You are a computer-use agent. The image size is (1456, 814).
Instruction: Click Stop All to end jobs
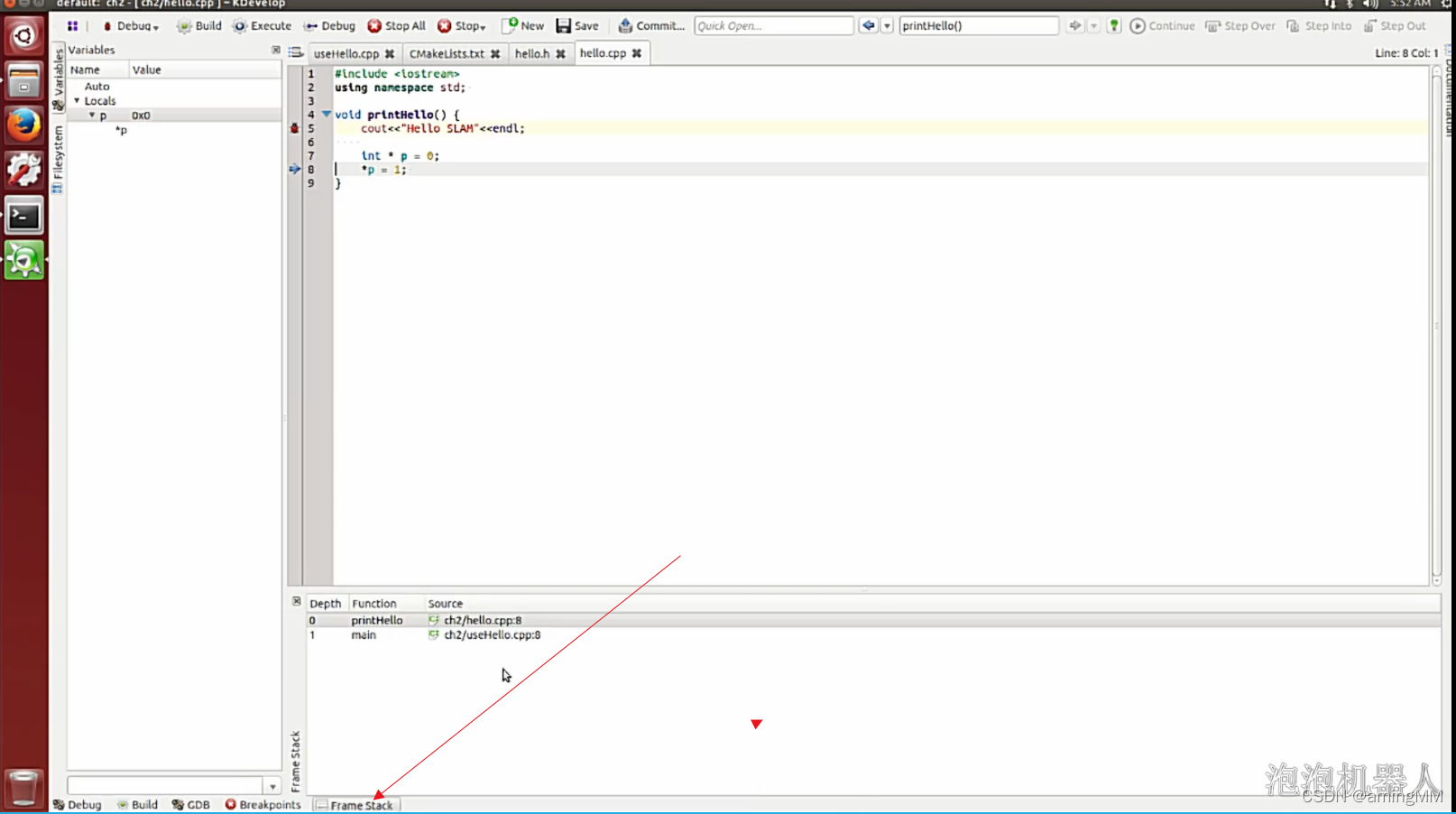coord(396,26)
